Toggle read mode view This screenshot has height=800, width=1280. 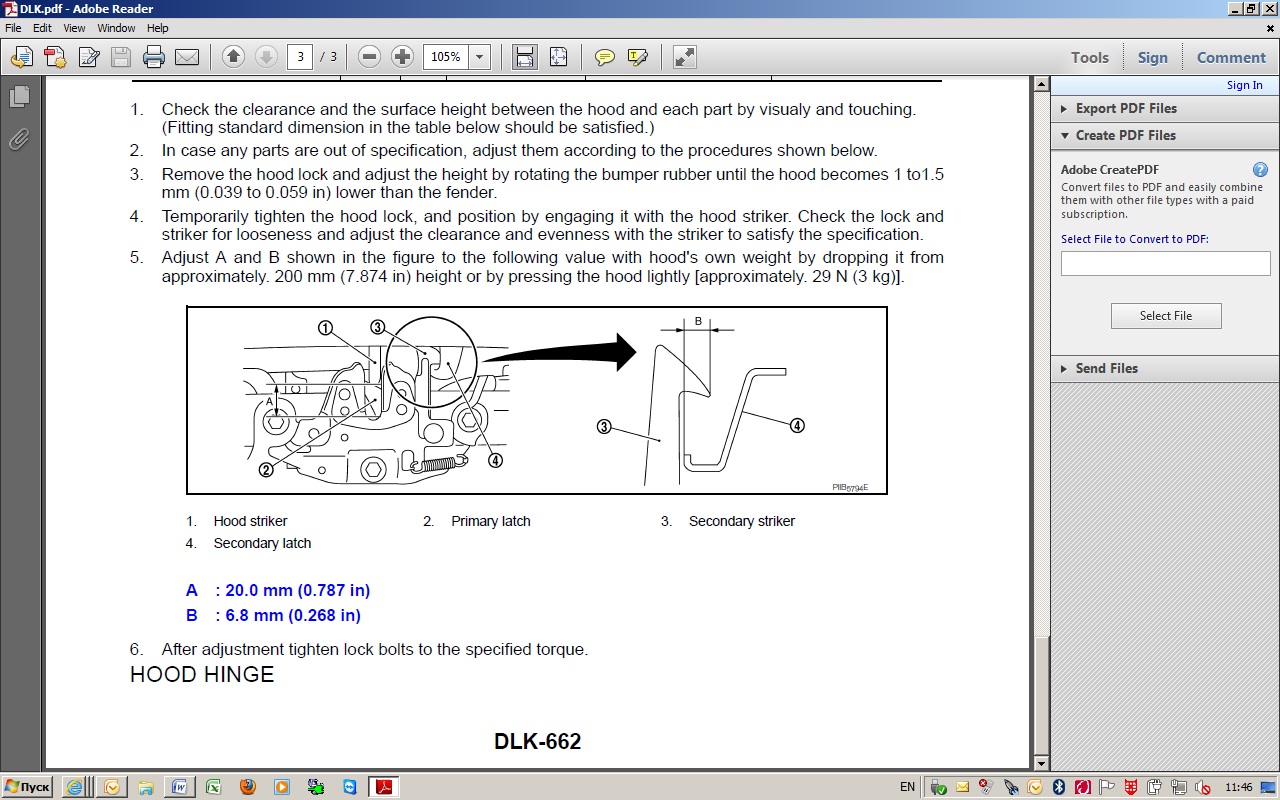point(685,57)
